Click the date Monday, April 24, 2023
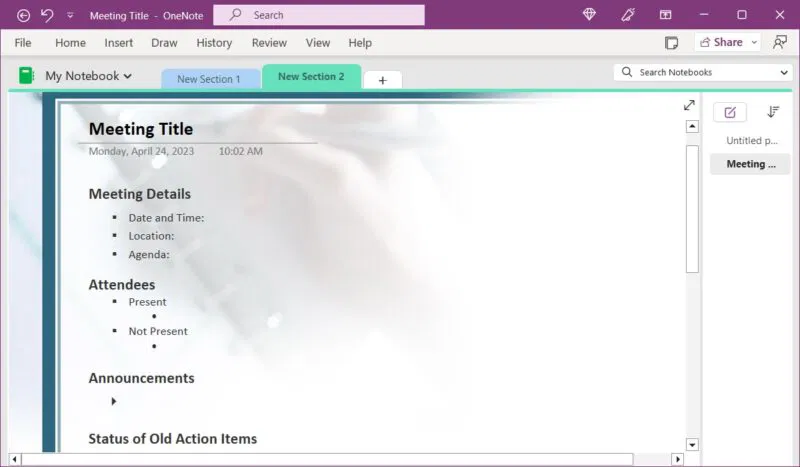This screenshot has height=467, width=800. pos(141,151)
